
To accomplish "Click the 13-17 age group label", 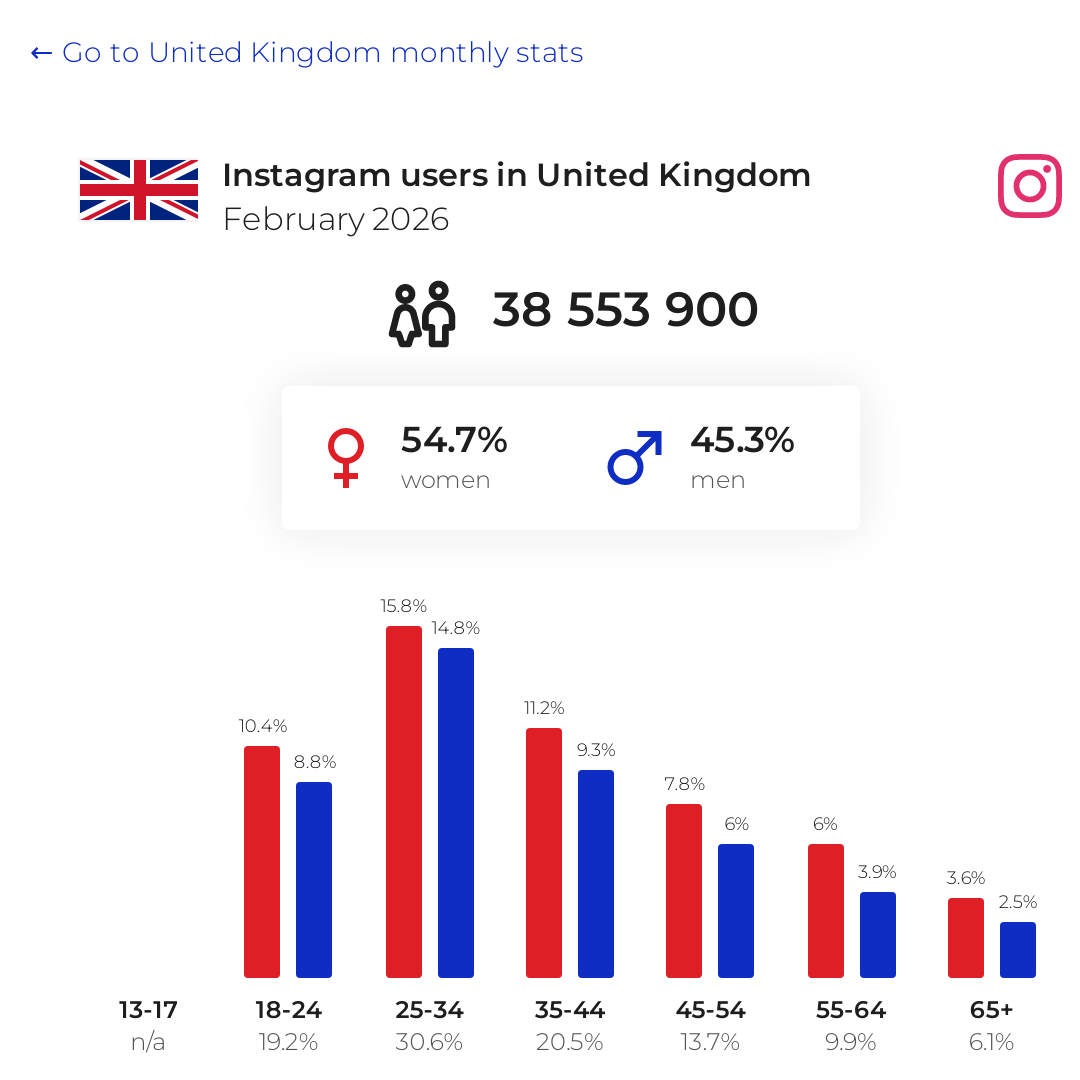I will pos(148,1010).
